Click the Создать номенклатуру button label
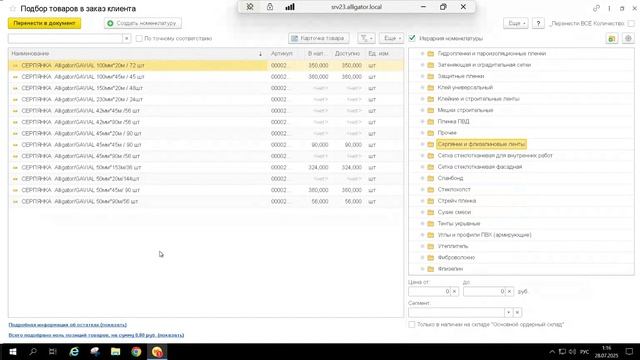This screenshot has height=360, width=640. [146, 24]
